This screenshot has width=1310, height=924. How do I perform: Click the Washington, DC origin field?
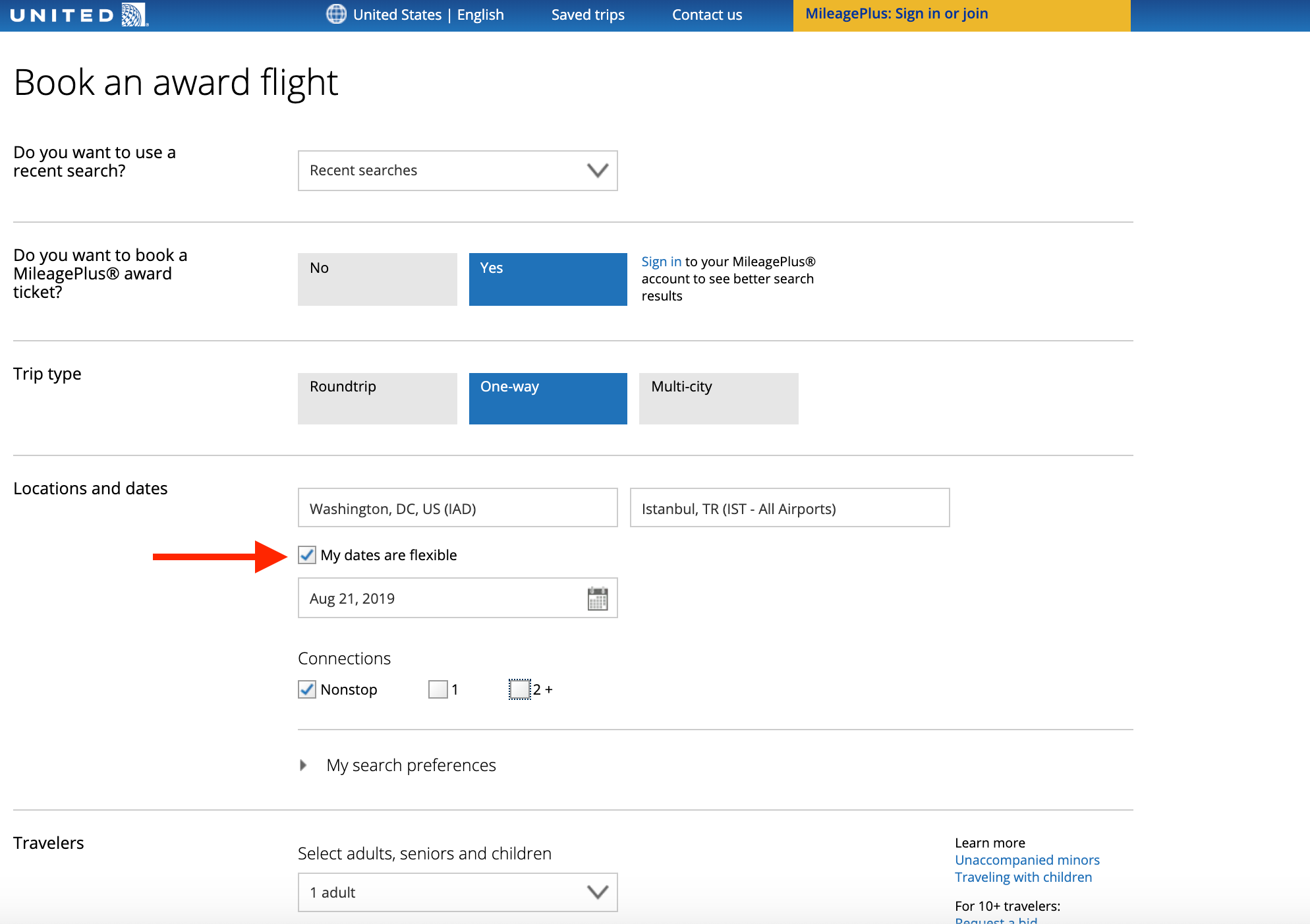click(457, 508)
